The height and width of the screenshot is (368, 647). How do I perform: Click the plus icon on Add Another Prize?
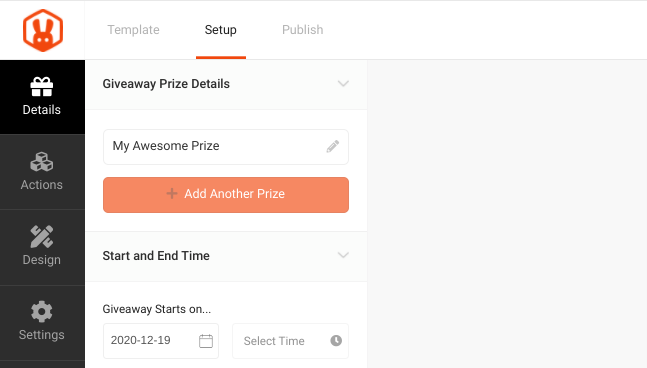172,193
